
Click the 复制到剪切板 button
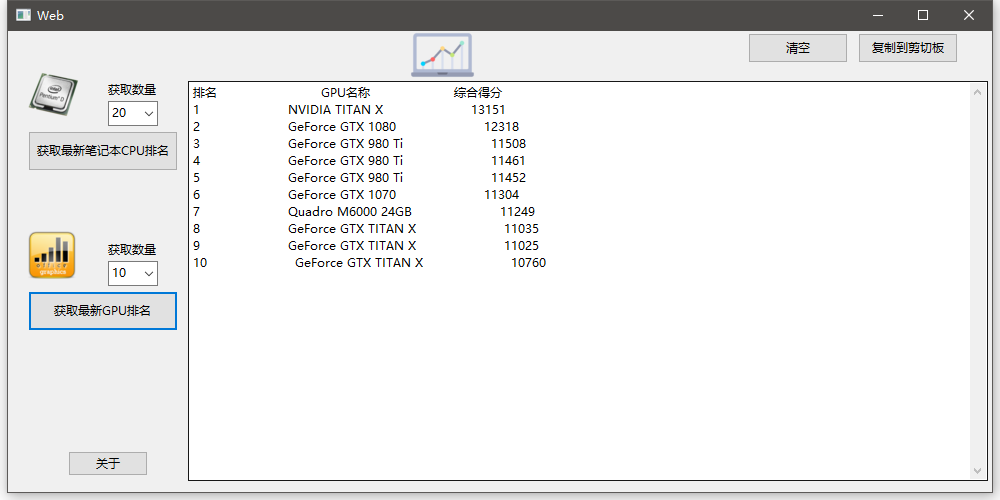(x=908, y=48)
